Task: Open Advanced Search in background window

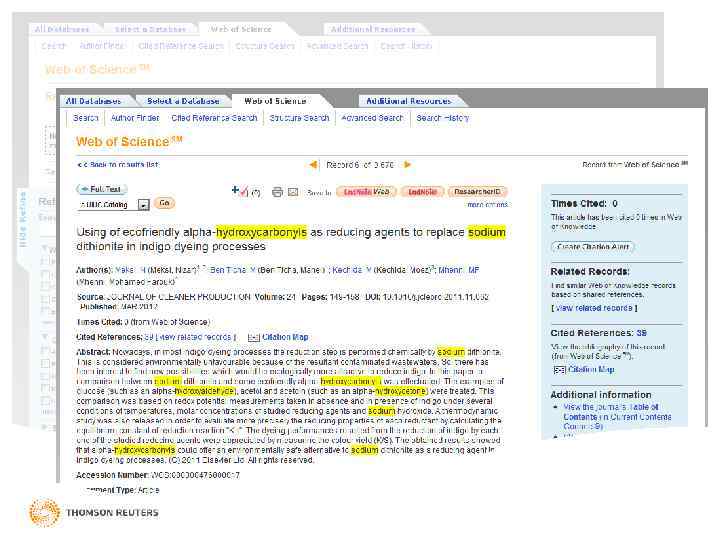Action: [x=337, y=46]
